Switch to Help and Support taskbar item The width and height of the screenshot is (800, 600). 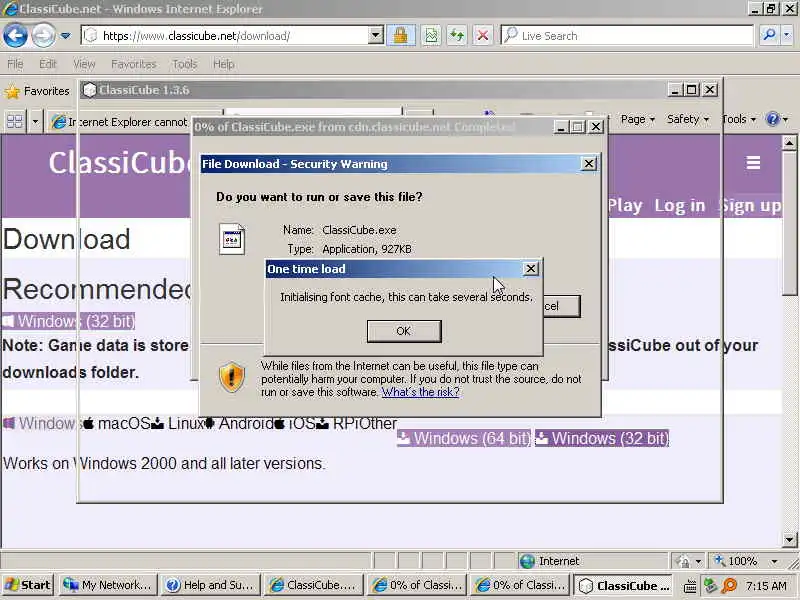click(x=210, y=585)
